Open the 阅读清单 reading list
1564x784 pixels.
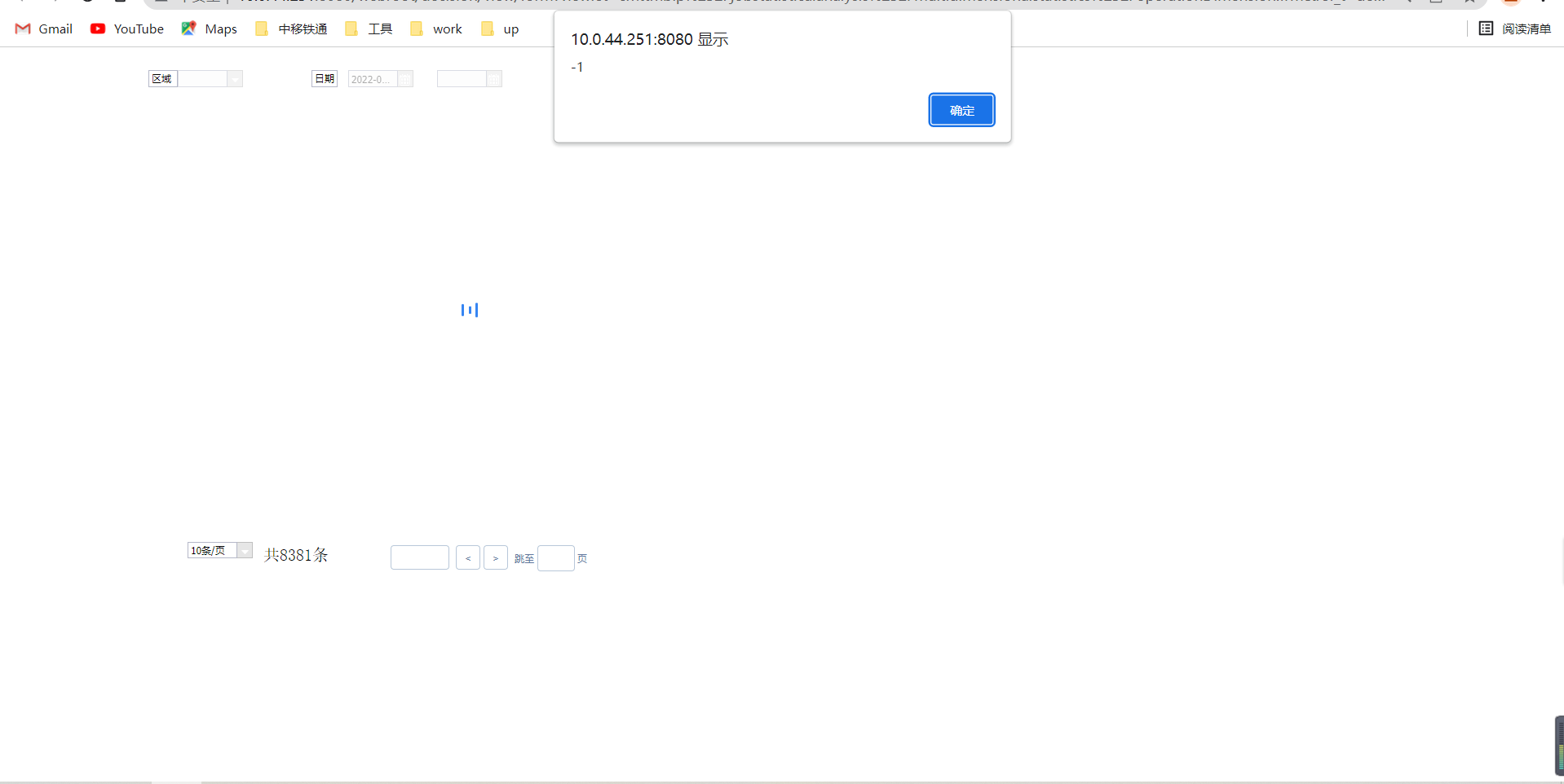[1515, 29]
